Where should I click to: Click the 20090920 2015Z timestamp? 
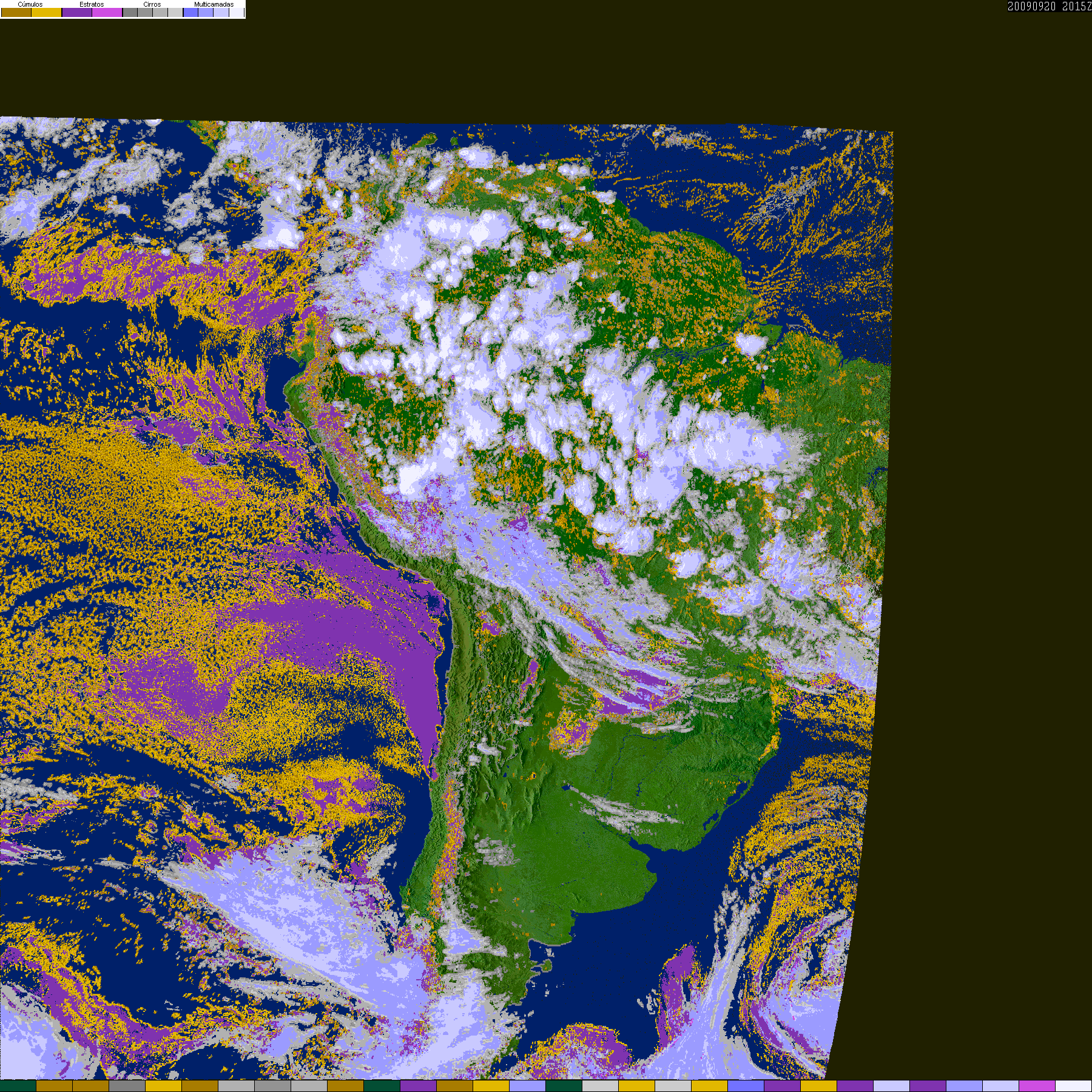click(1050, 6)
